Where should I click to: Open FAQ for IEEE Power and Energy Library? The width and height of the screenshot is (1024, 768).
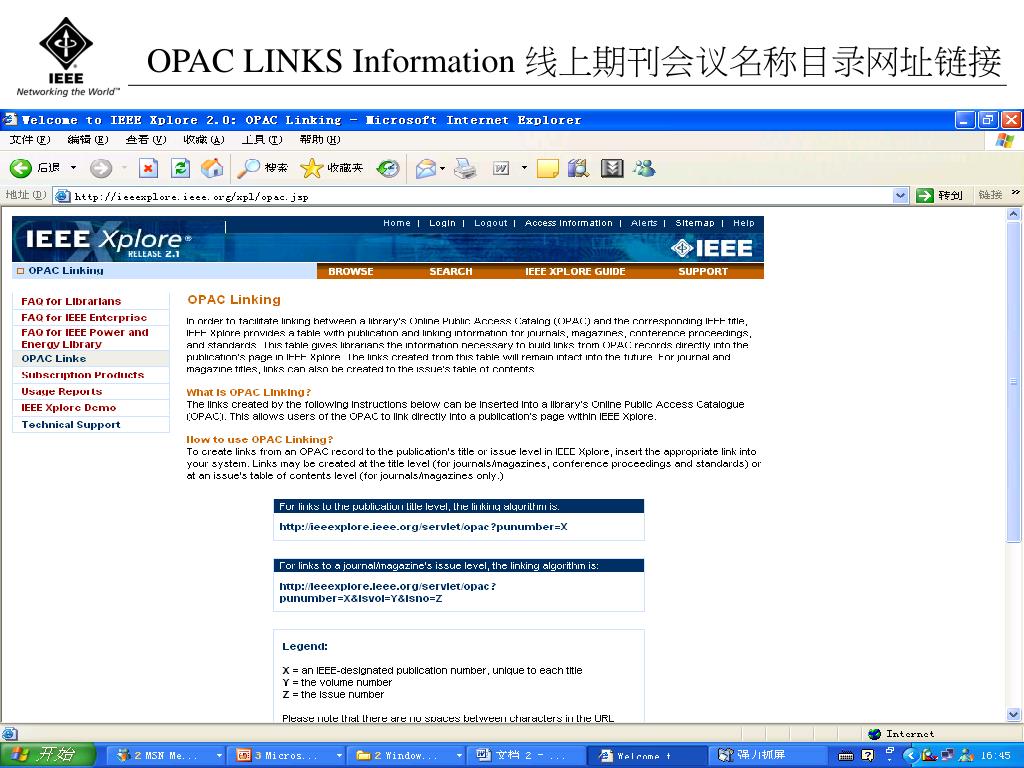(x=85, y=338)
